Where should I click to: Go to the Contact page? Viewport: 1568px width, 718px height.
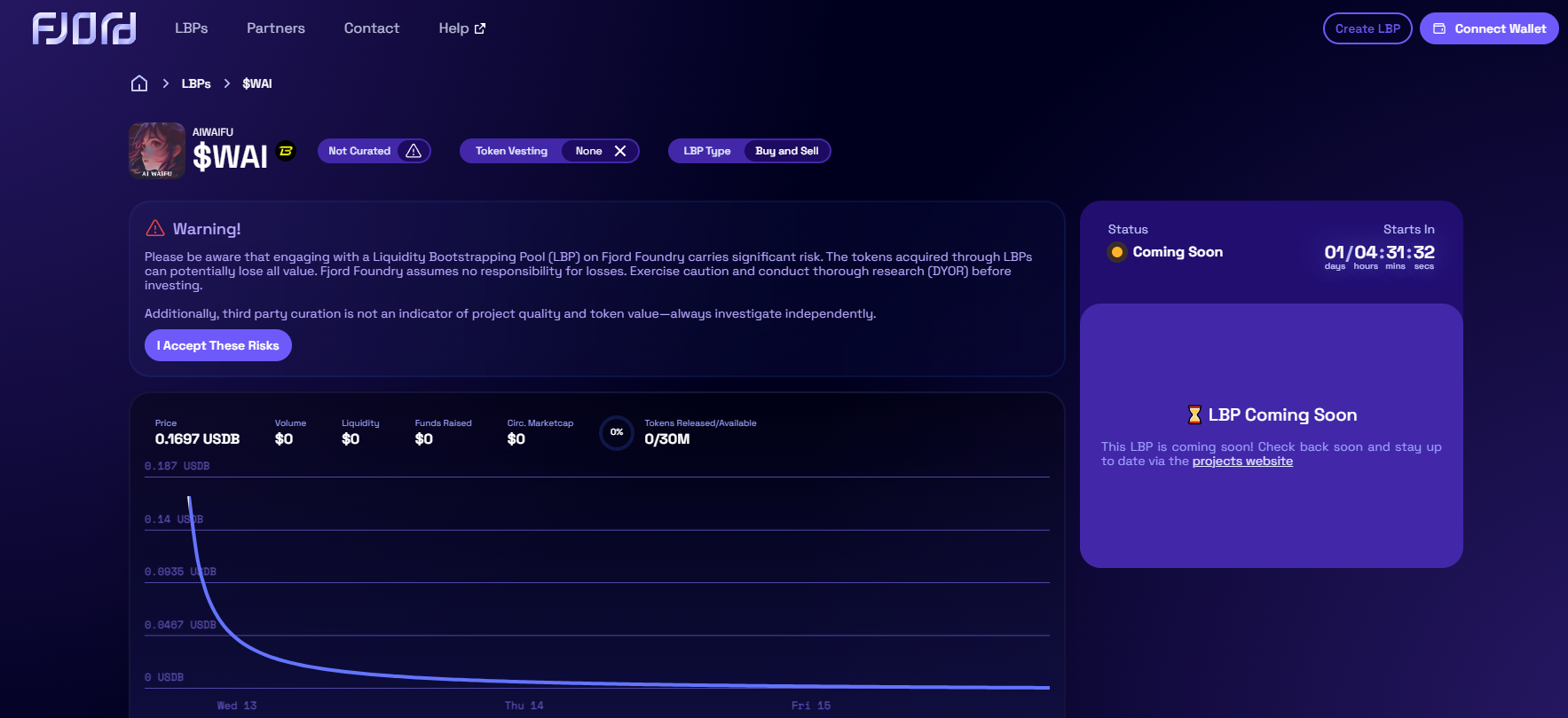(372, 28)
